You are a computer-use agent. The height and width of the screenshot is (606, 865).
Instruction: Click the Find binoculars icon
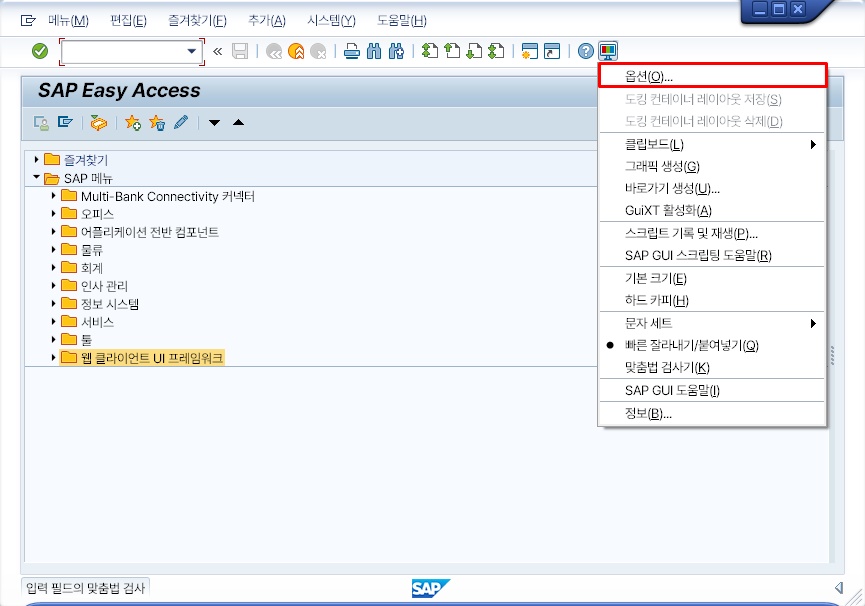coord(374,51)
